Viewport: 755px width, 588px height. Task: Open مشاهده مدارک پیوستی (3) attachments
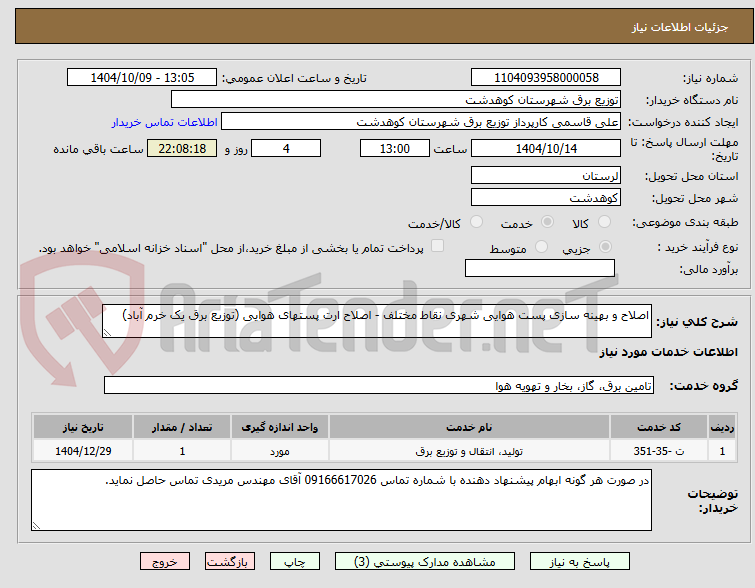425,562
